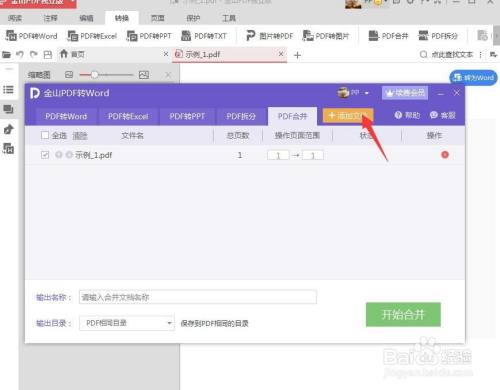
Task: Expand the PP user account dropdown in dialog
Action: 367,93
